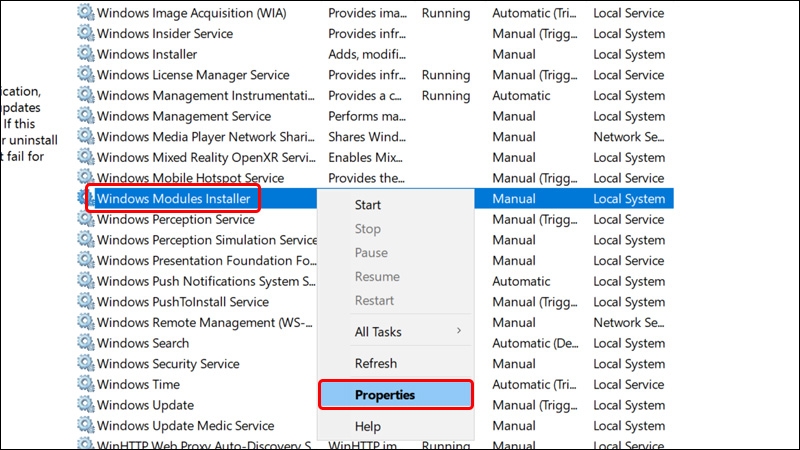This screenshot has width=800, height=450.
Task: Click the gear icon beside Windows Search
Action: tap(86, 343)
